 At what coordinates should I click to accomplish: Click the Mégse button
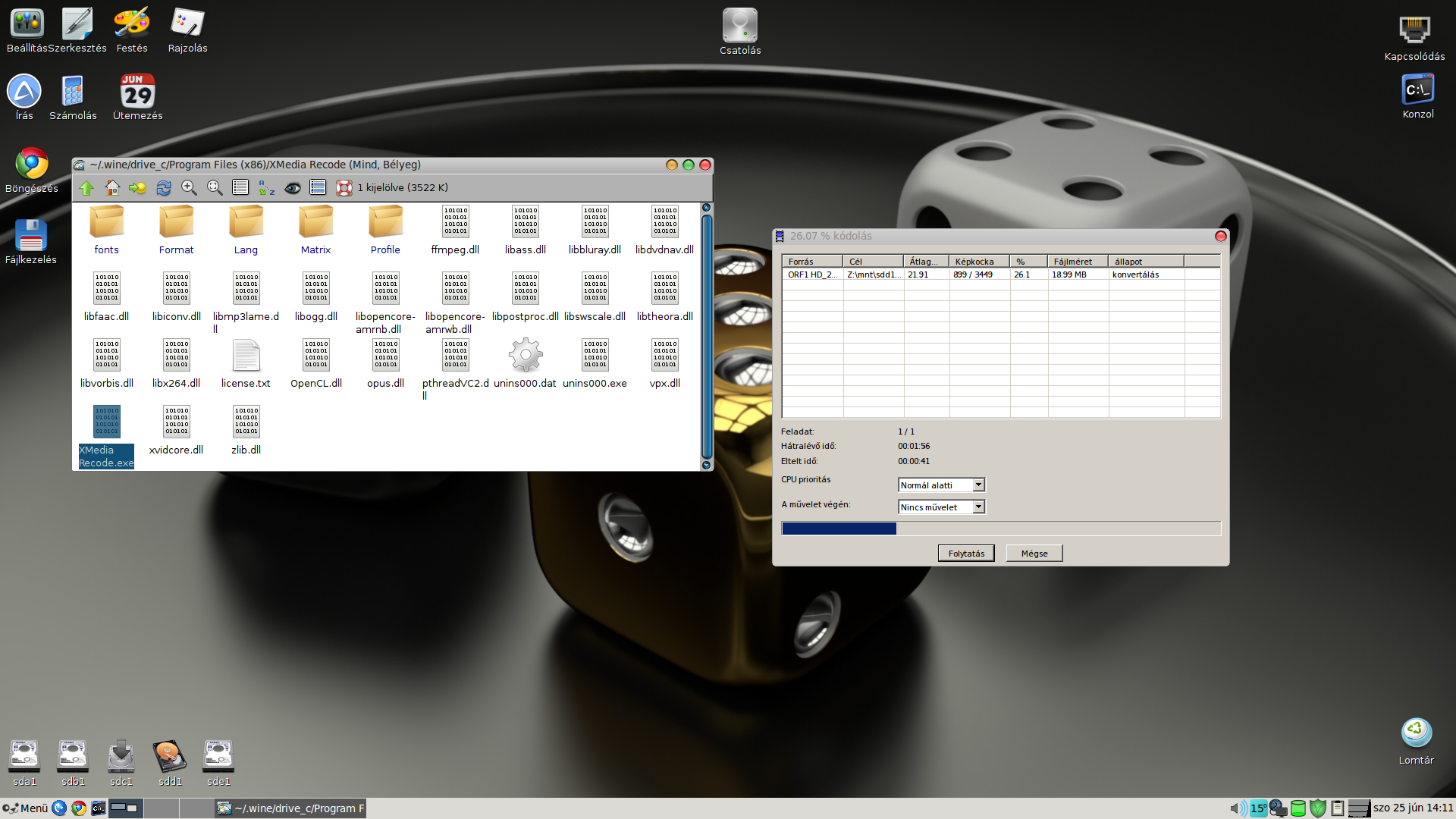[x=1034, y=554]
